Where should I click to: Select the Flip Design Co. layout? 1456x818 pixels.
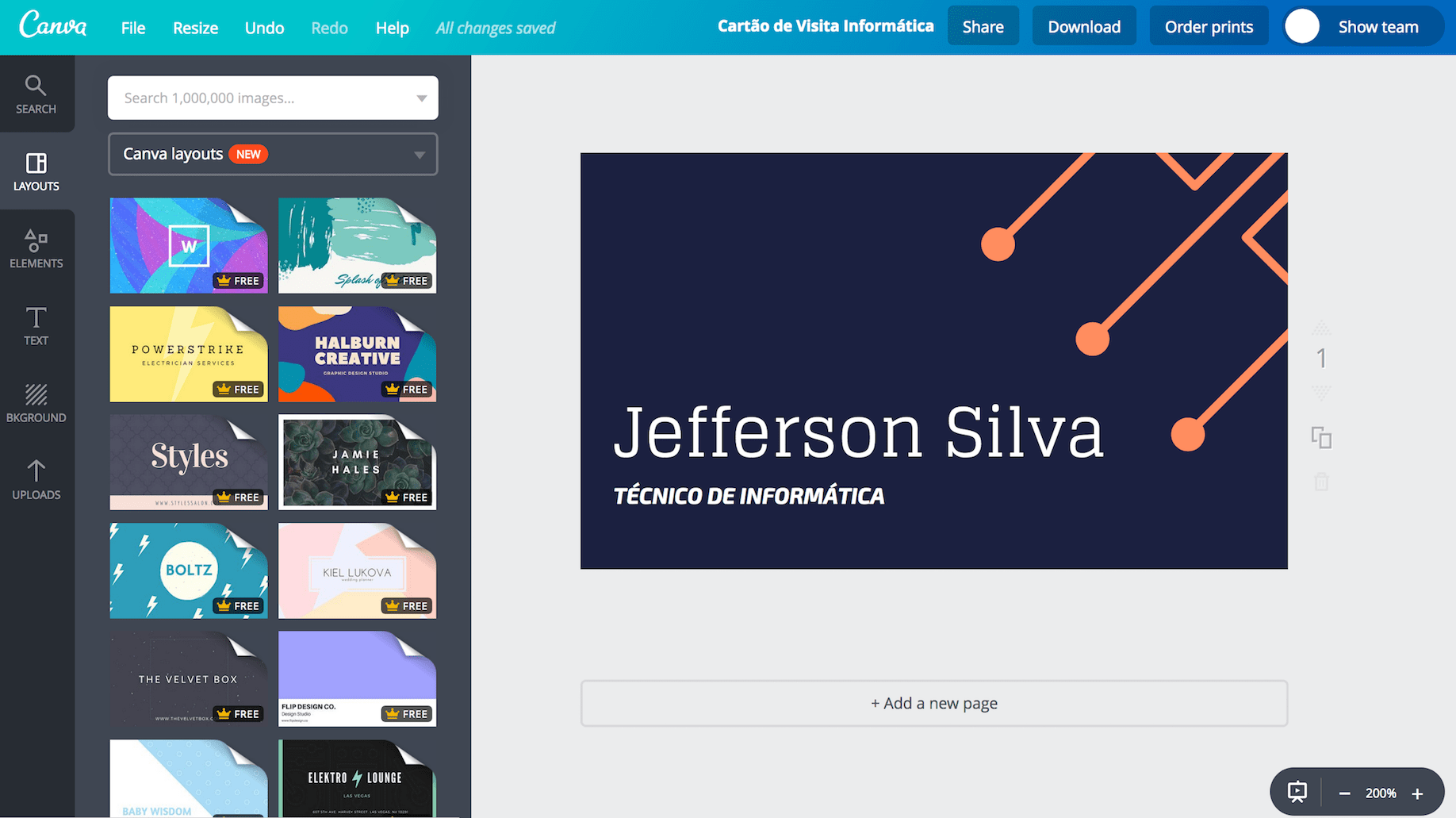click(x=358, y=678)
